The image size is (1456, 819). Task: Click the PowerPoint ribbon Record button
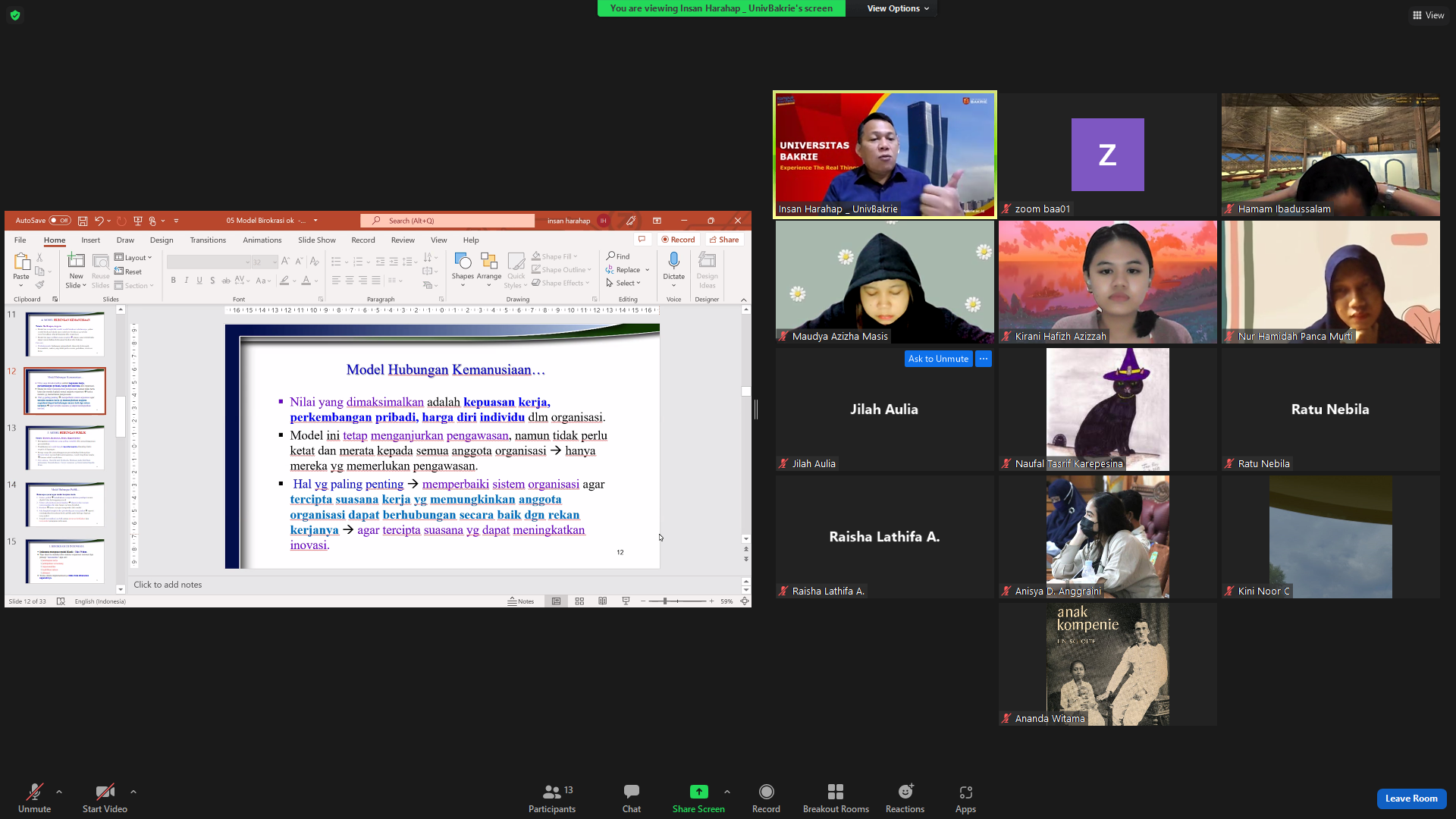click(x=678, y=240)
